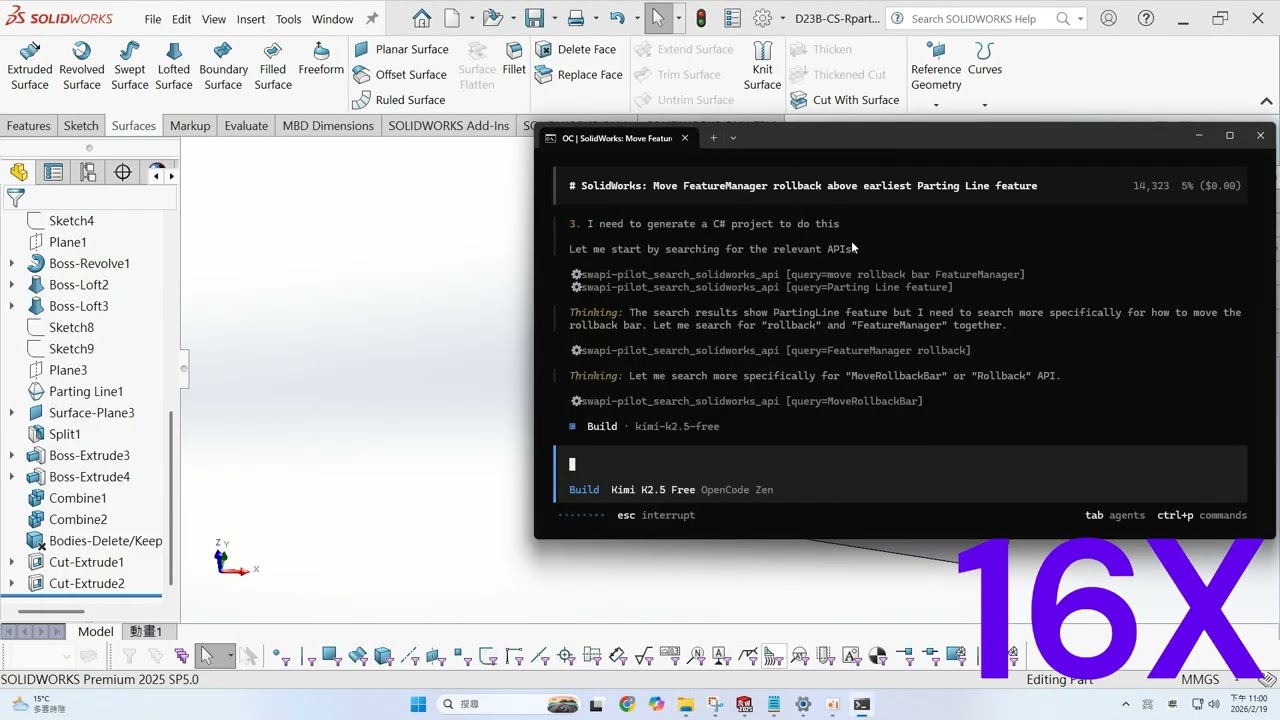Click the Delete Face button

coord(576,49)
